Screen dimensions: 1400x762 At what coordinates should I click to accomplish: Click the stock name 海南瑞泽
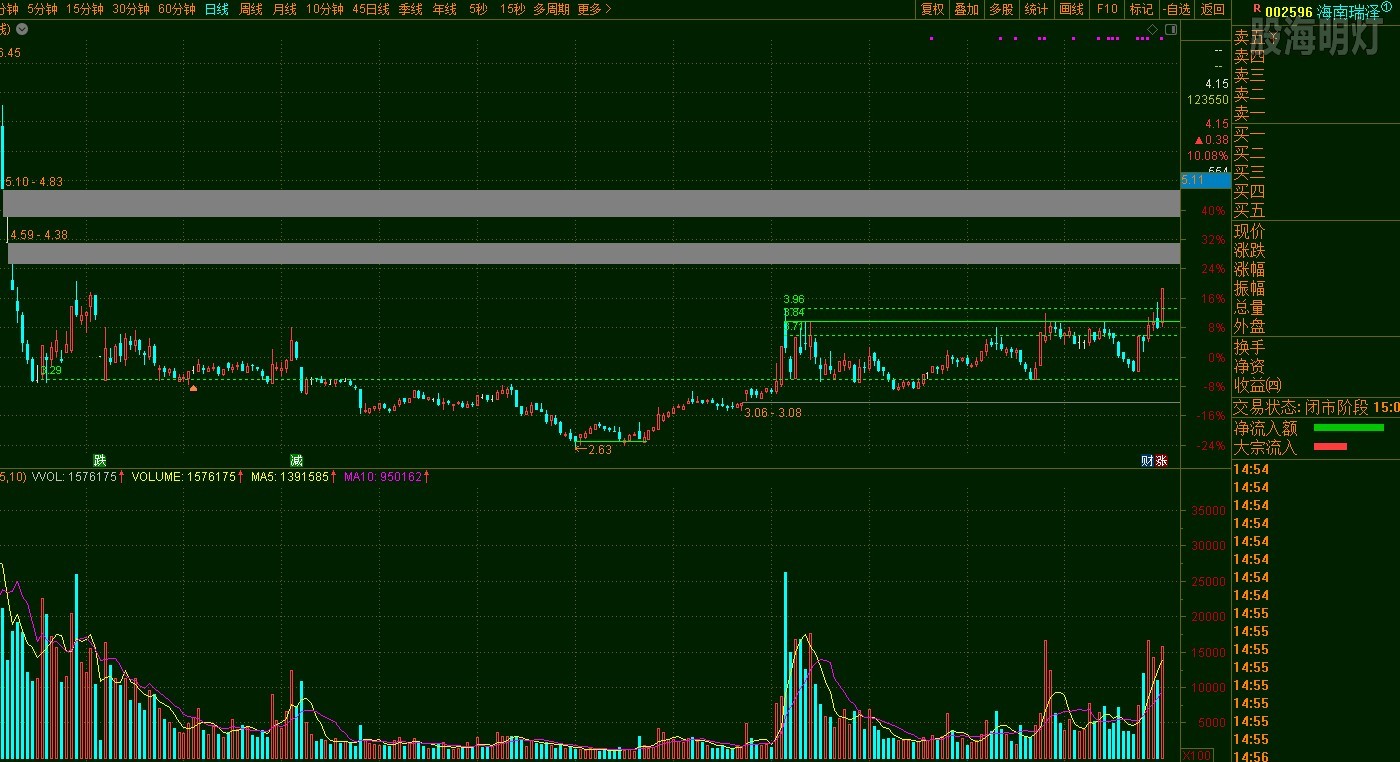tap(1348, 12)
